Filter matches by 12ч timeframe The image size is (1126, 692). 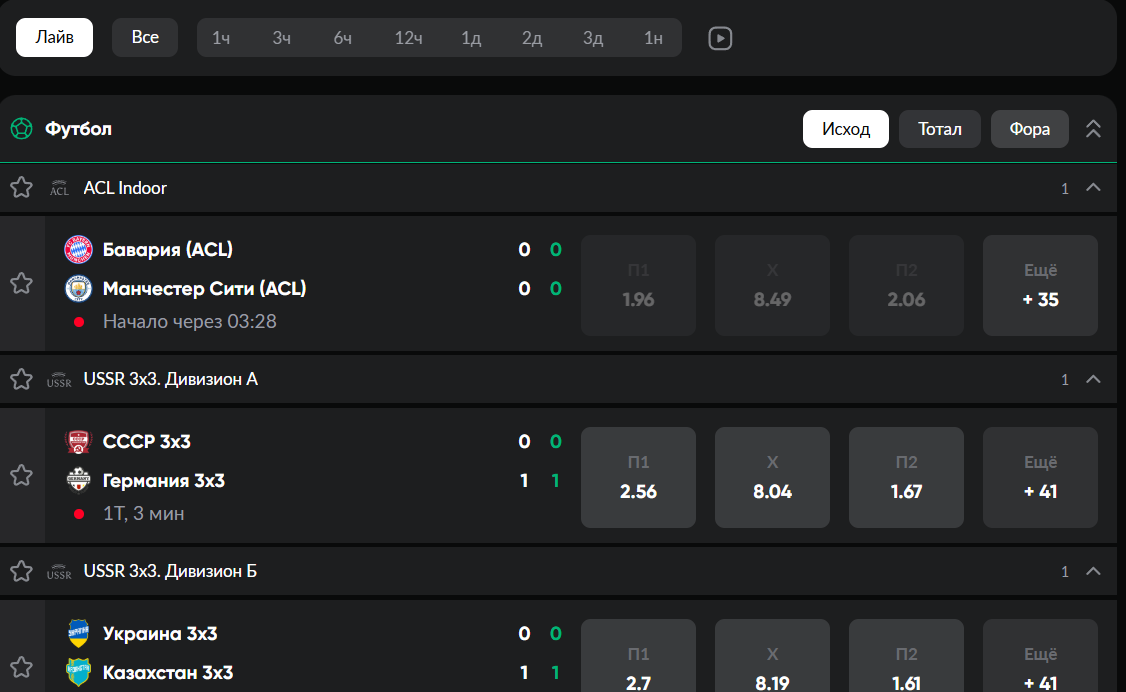pos(408,38)
